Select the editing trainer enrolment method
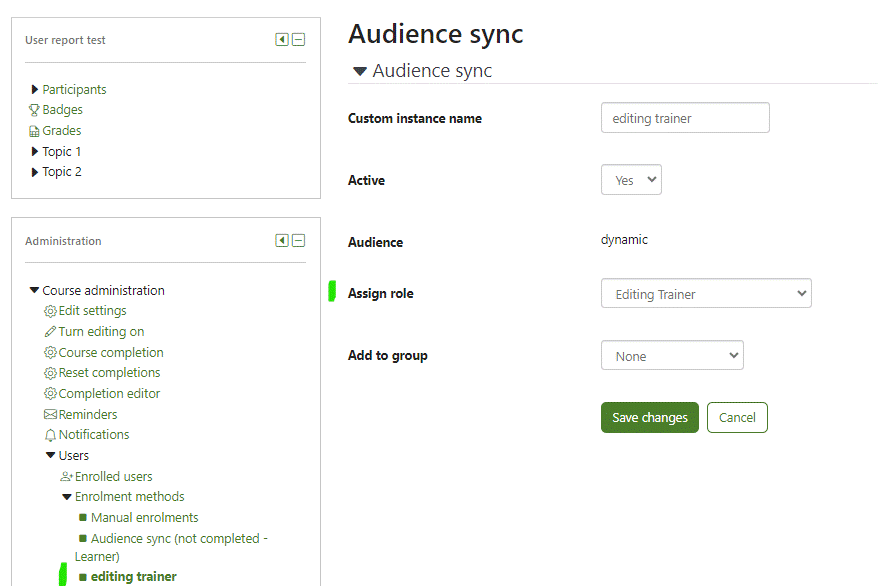The image size is (878, 588). (x=134, y=577)
